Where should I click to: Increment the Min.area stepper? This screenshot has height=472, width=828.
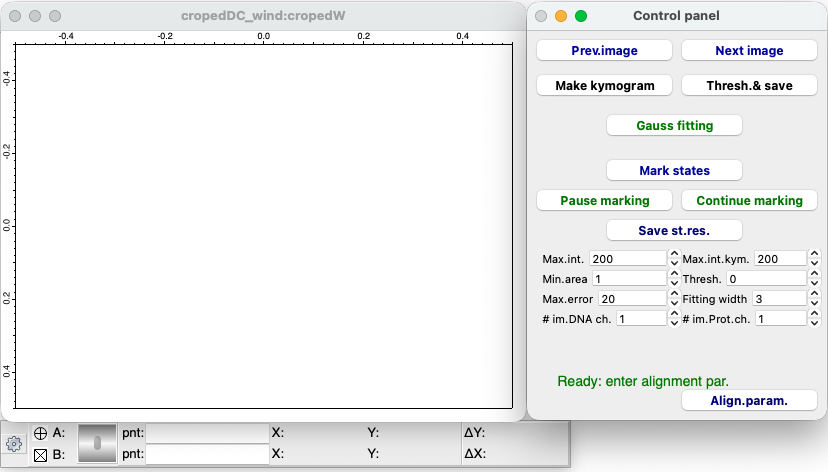click(674, 274)
